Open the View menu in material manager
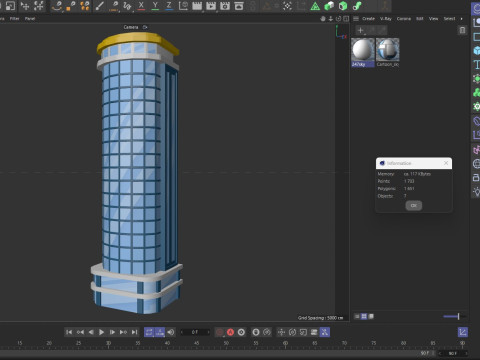 pos(433,19)
